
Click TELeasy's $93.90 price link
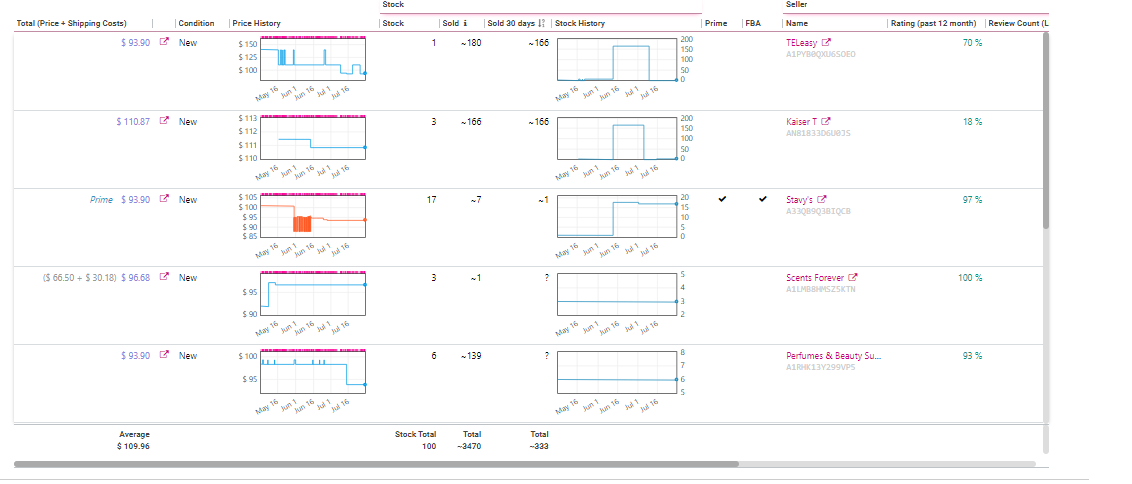coord(136,43)
